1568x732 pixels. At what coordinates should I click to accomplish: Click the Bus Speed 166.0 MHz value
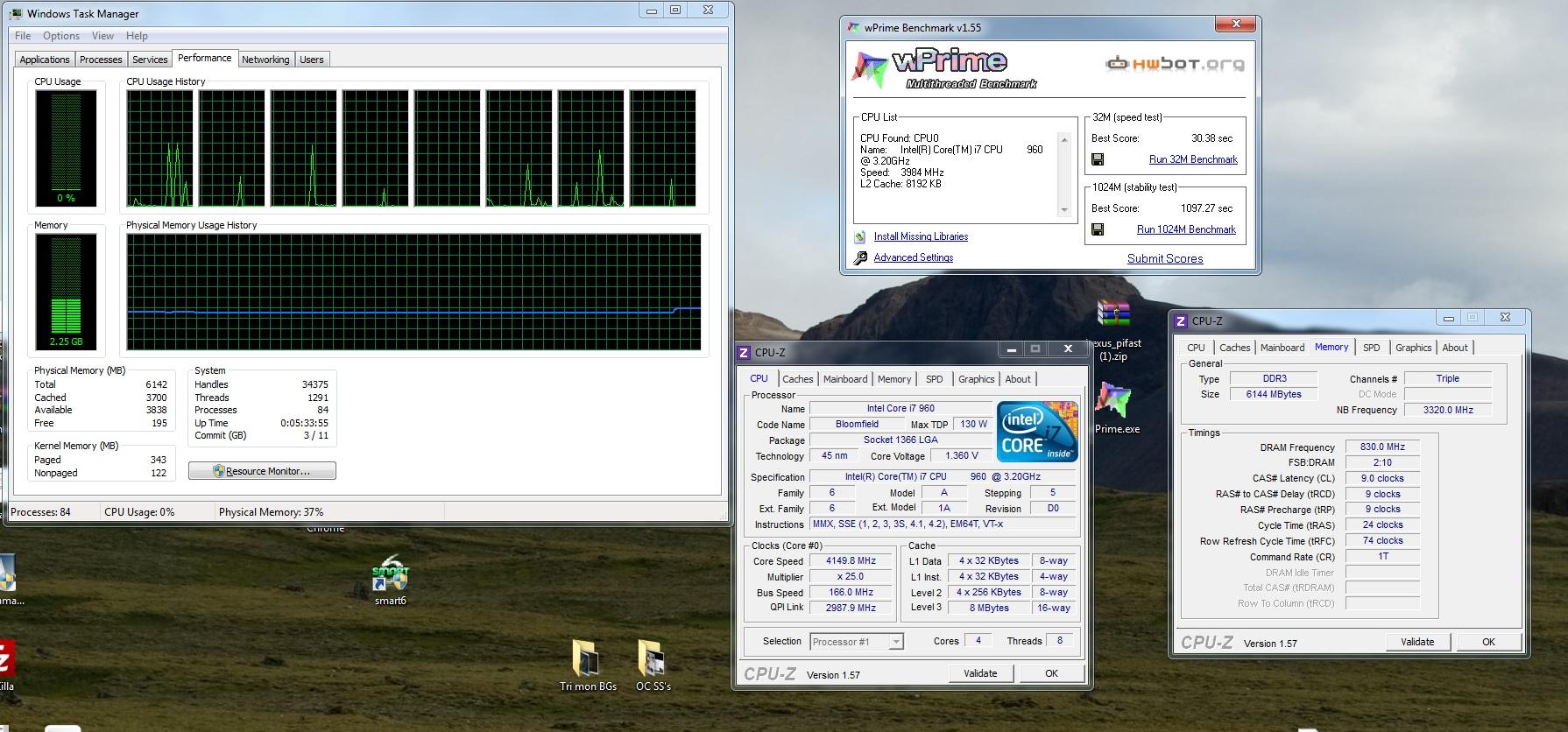click(x=850, y=593)
